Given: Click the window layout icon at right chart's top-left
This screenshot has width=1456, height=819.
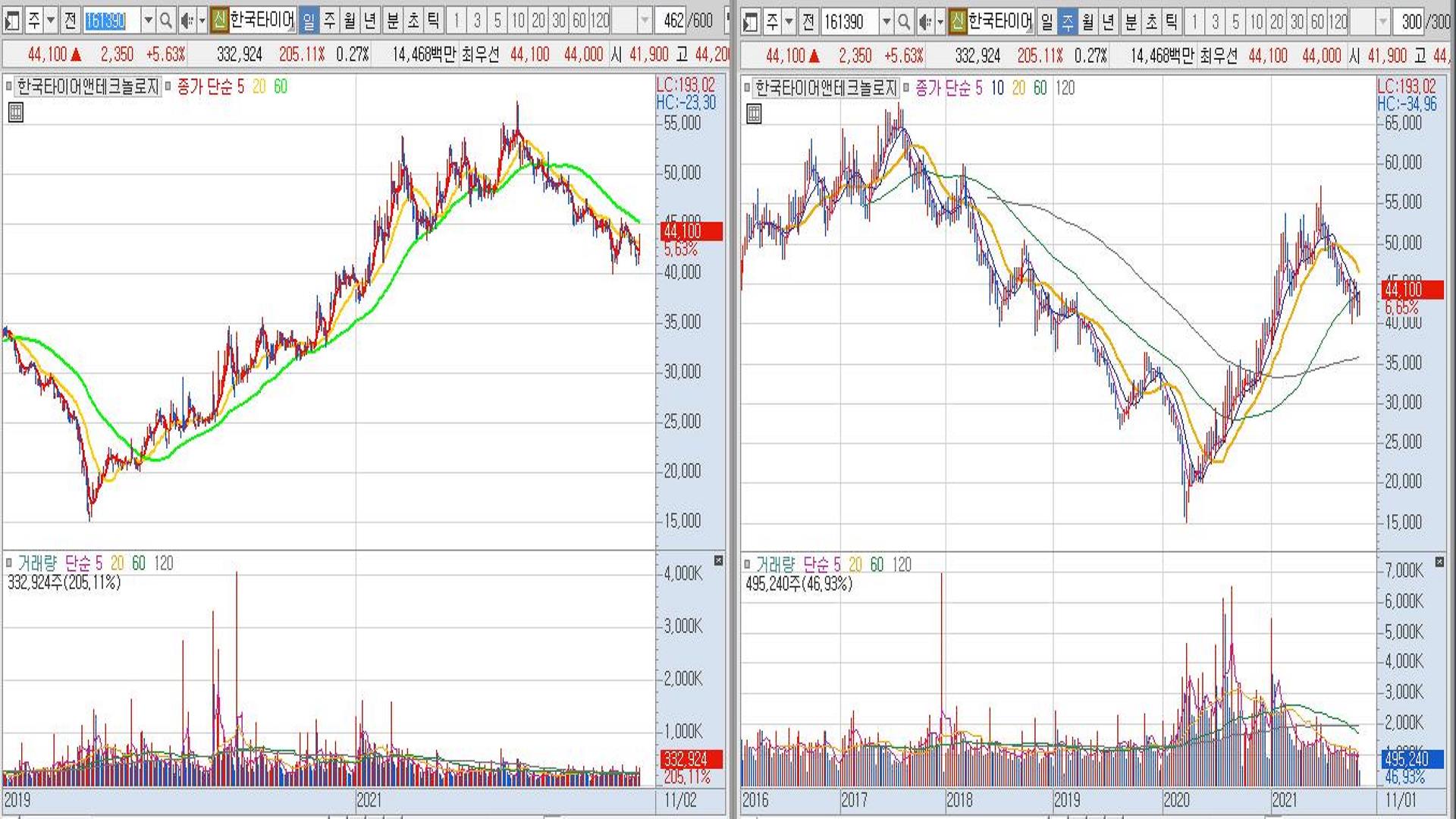Looking at the screenshot, I should click(750, 22).
